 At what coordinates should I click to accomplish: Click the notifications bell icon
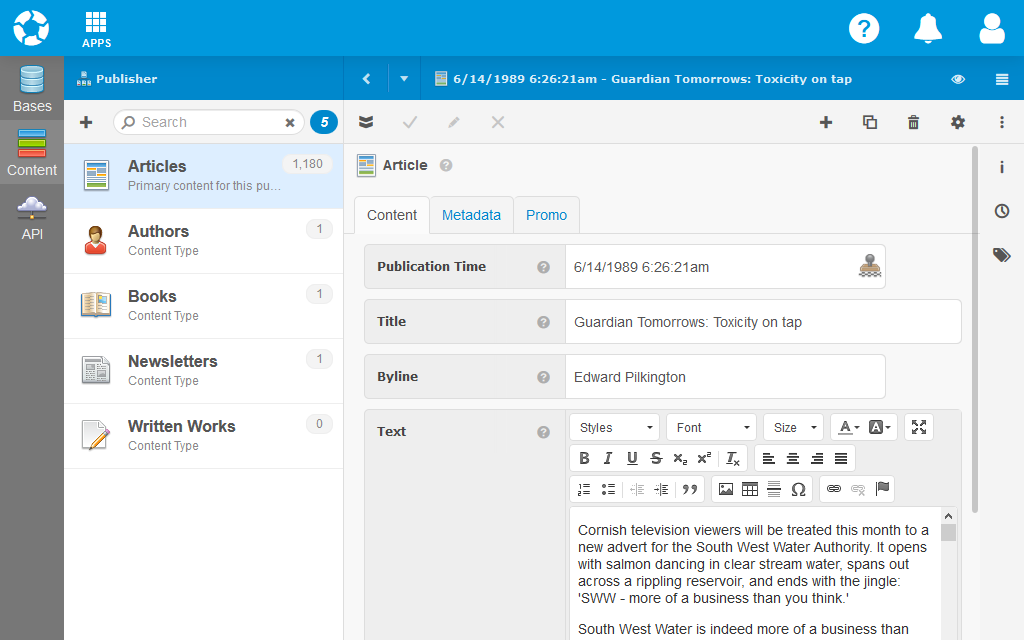click(x=928, y=28)
